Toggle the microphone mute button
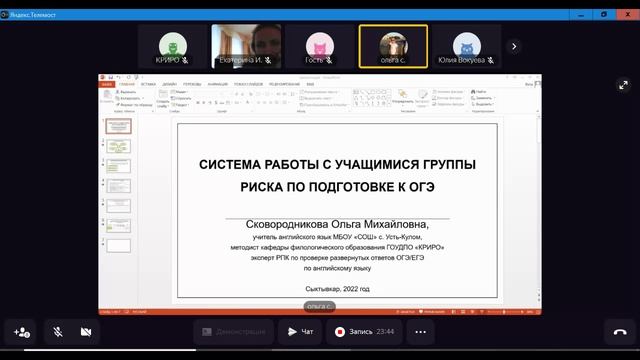This screenshot has width=640, height=360. (x=58, y=332)
